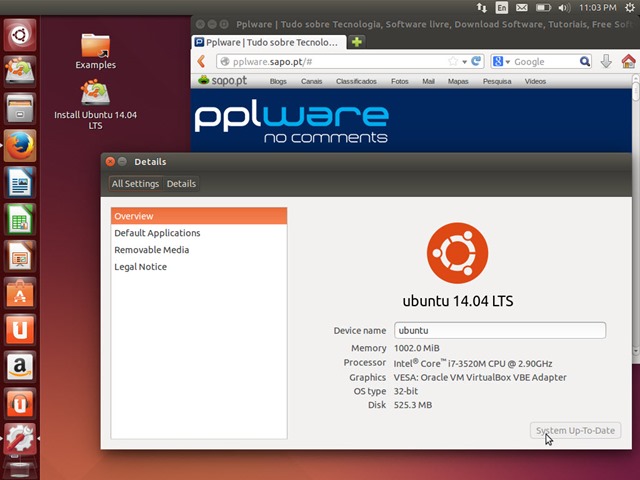640x480 pixels.
Task: Open the sound volume indicator
Action: pos(564,7)
